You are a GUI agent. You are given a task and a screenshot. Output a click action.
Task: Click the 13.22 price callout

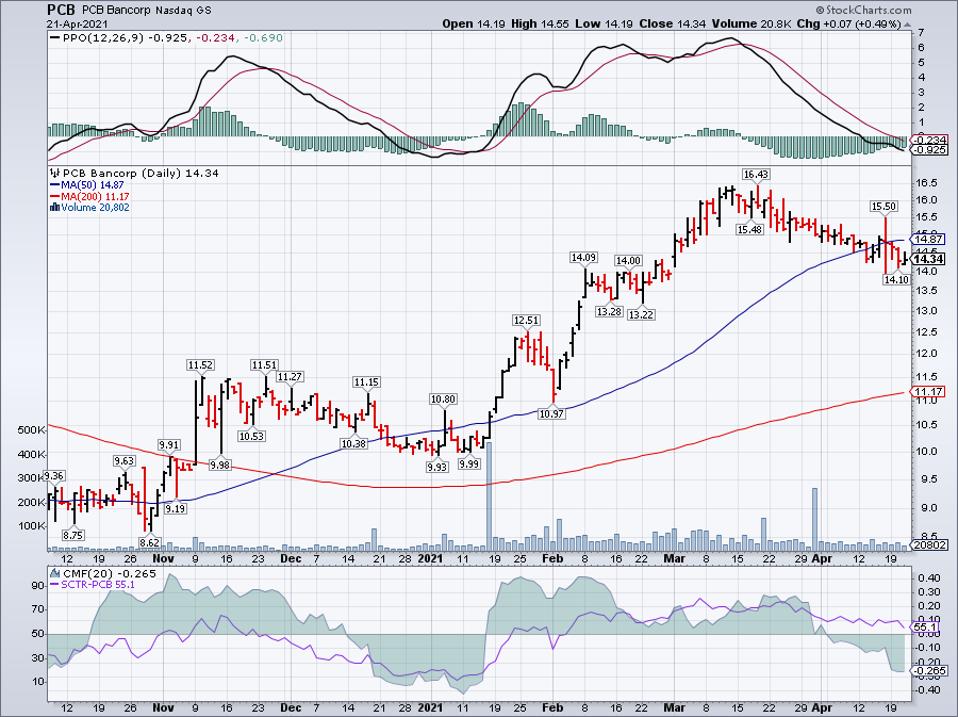tap(641, 315)
